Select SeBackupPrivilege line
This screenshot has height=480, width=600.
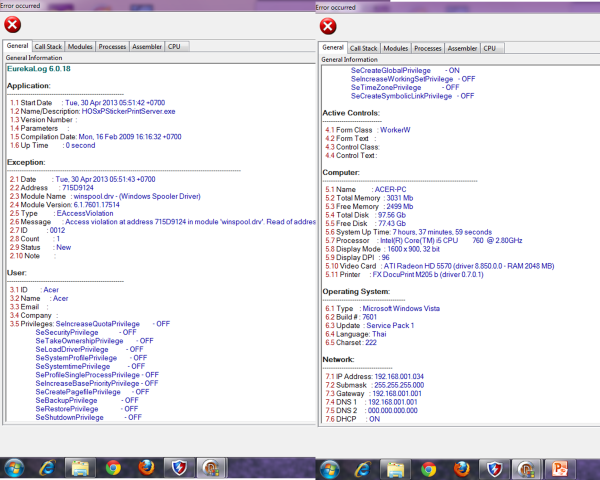coord(87,400)
